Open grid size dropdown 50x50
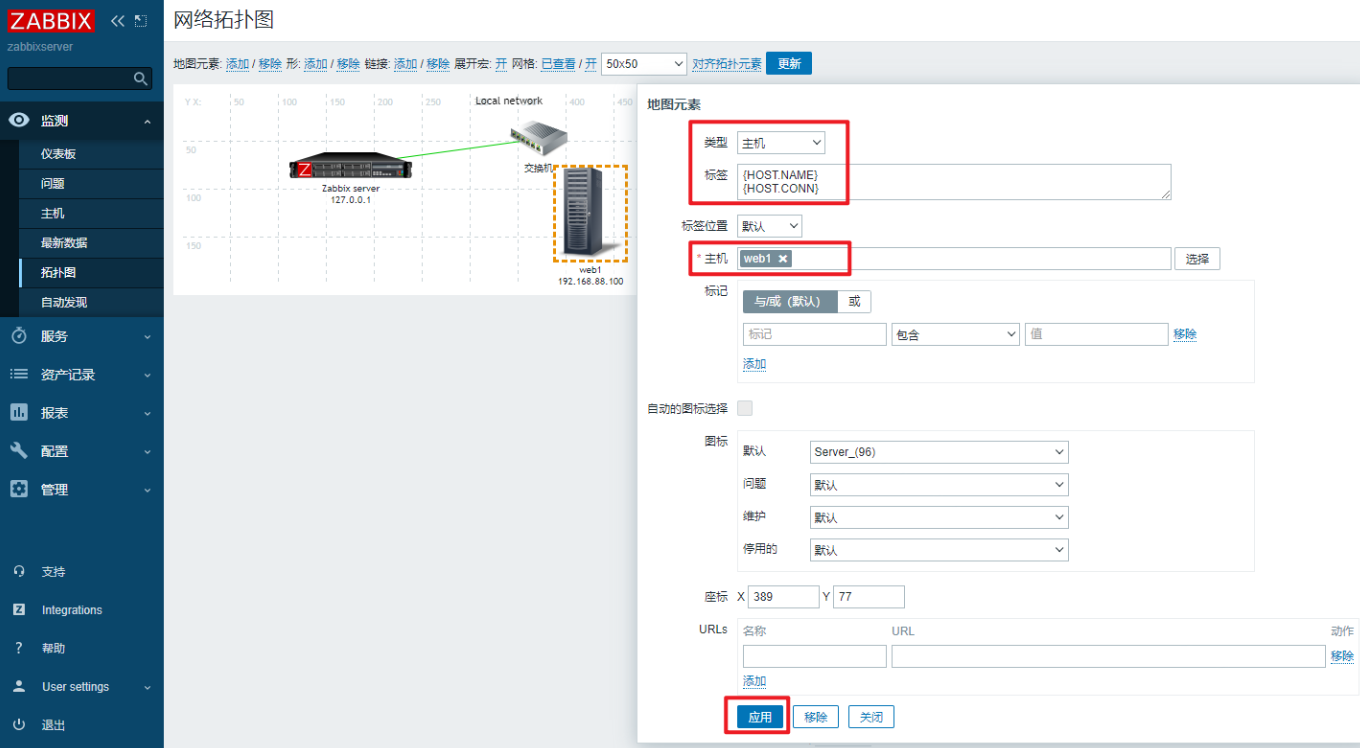The height and width of the screenshot is (748, 1360). tap(644, 63)
